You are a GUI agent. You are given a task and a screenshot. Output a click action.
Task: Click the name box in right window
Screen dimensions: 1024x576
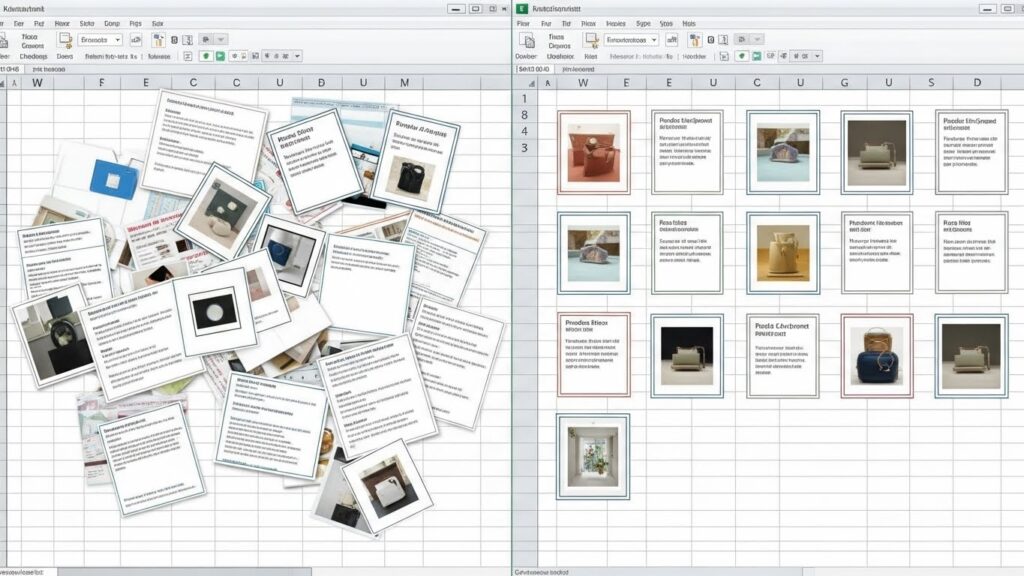(533, 70)
